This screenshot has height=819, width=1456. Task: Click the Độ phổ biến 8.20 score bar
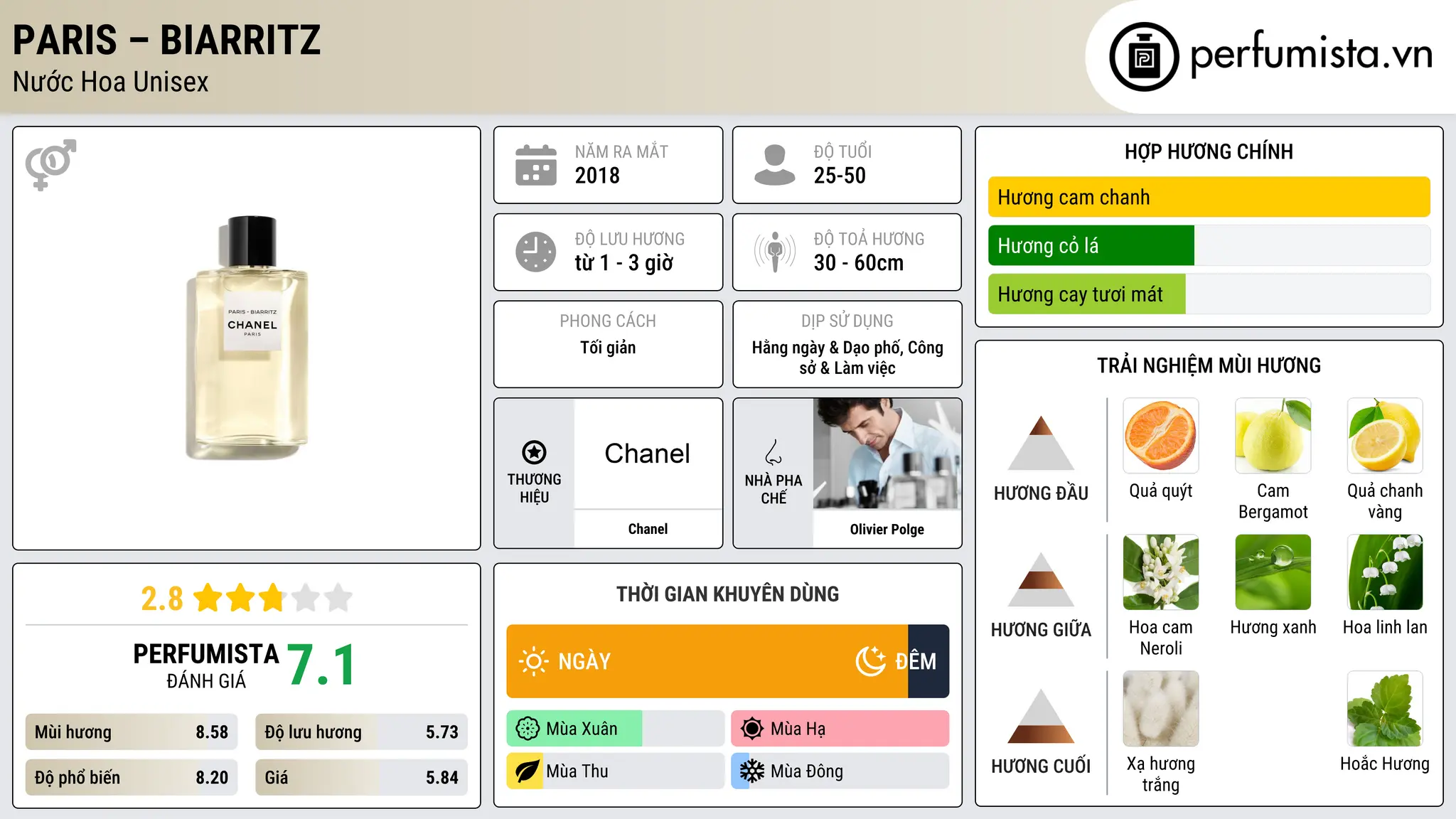tap(132, 778)
